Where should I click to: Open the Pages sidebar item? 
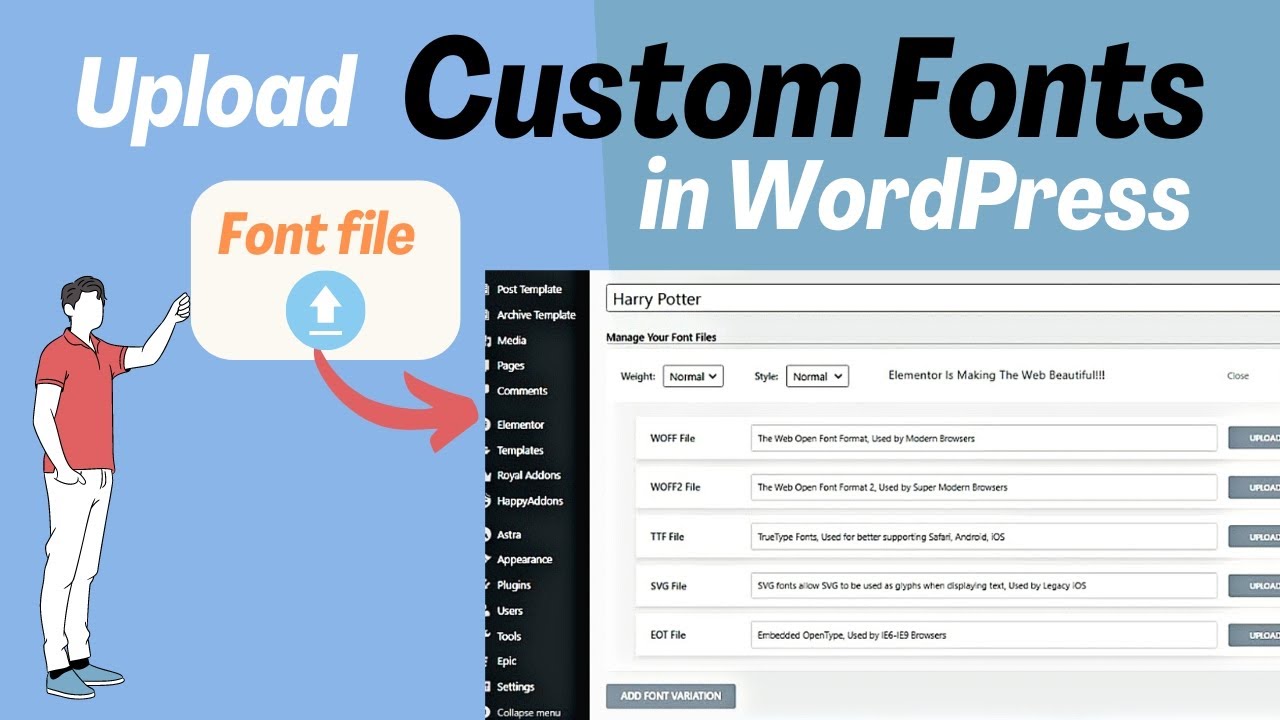(511, 366)
